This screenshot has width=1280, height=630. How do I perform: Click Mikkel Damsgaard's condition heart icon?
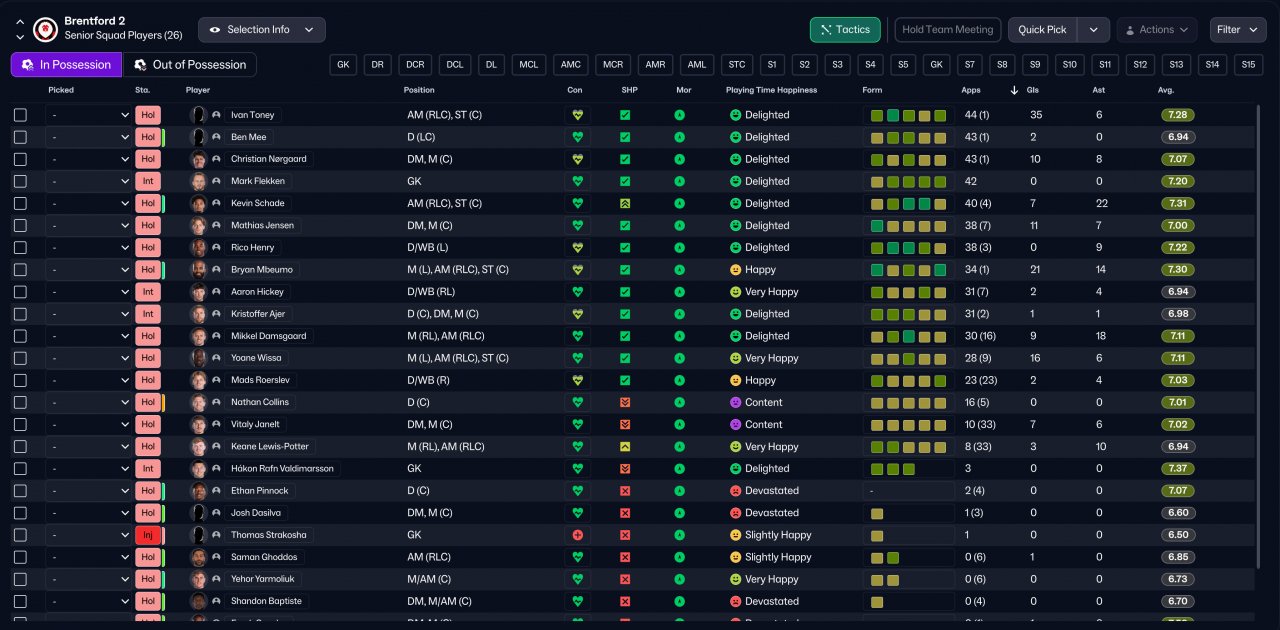577,336
